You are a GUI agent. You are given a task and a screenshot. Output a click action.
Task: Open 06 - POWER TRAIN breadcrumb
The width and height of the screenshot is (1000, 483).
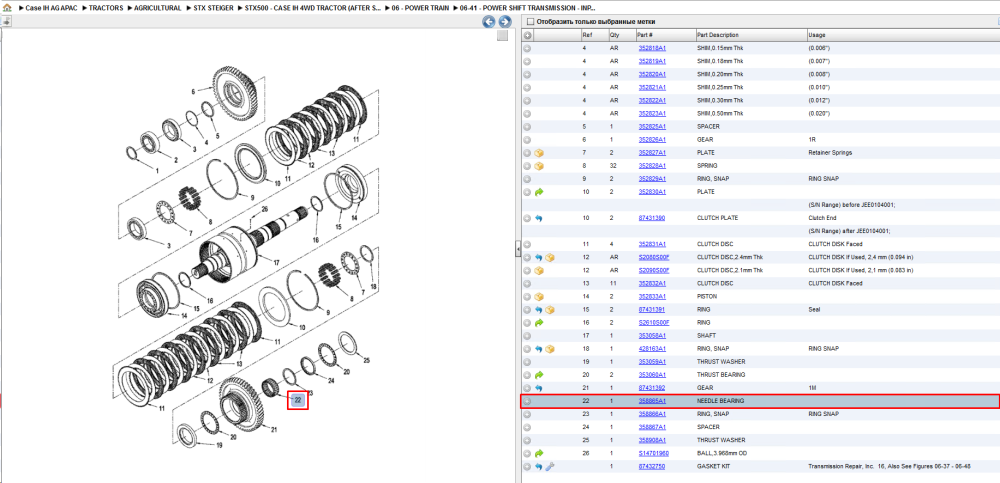pyautogui.click(x=420, y=8)
